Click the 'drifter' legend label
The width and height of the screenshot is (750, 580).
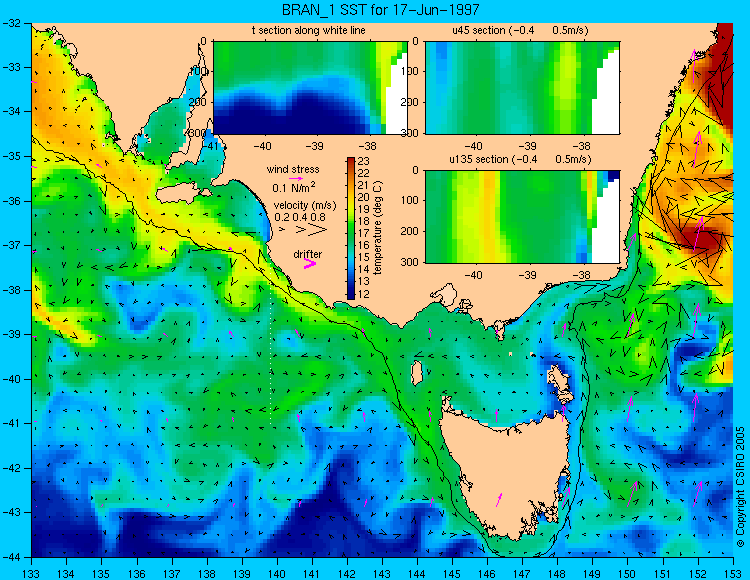[308, 254]
